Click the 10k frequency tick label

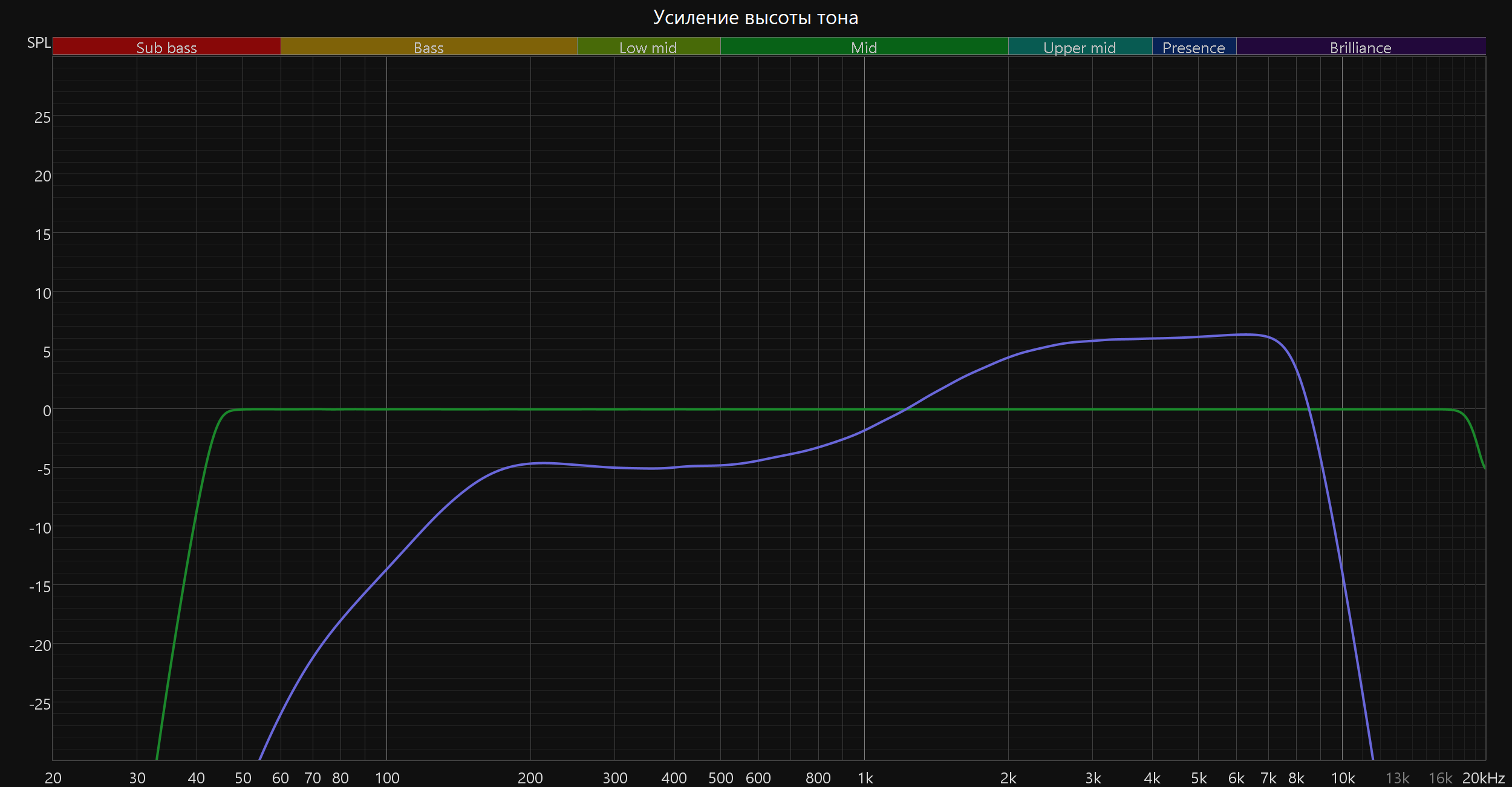1343,778
